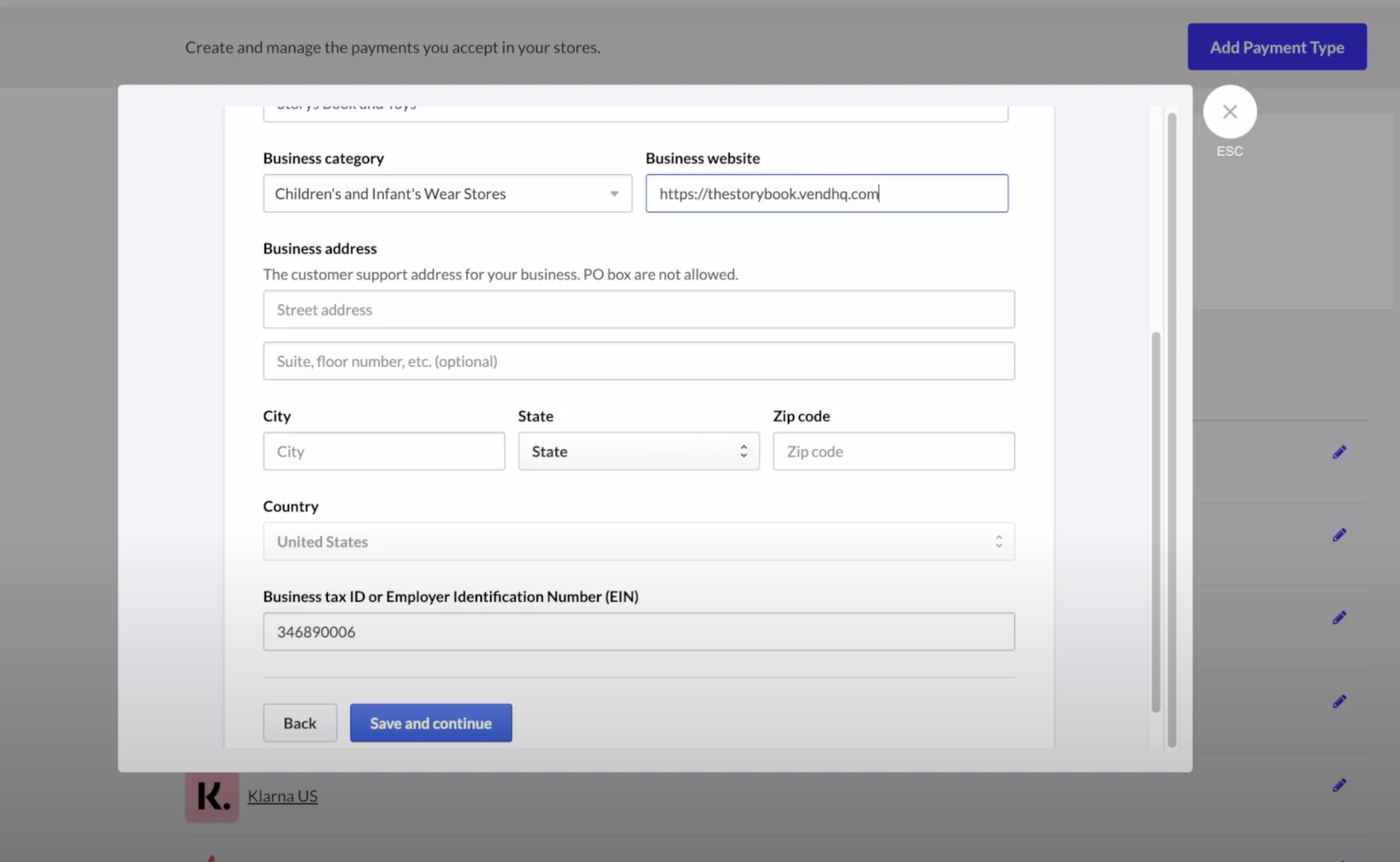Open the State dropdown
This screenshot has width=1400, height=862.
638,451
